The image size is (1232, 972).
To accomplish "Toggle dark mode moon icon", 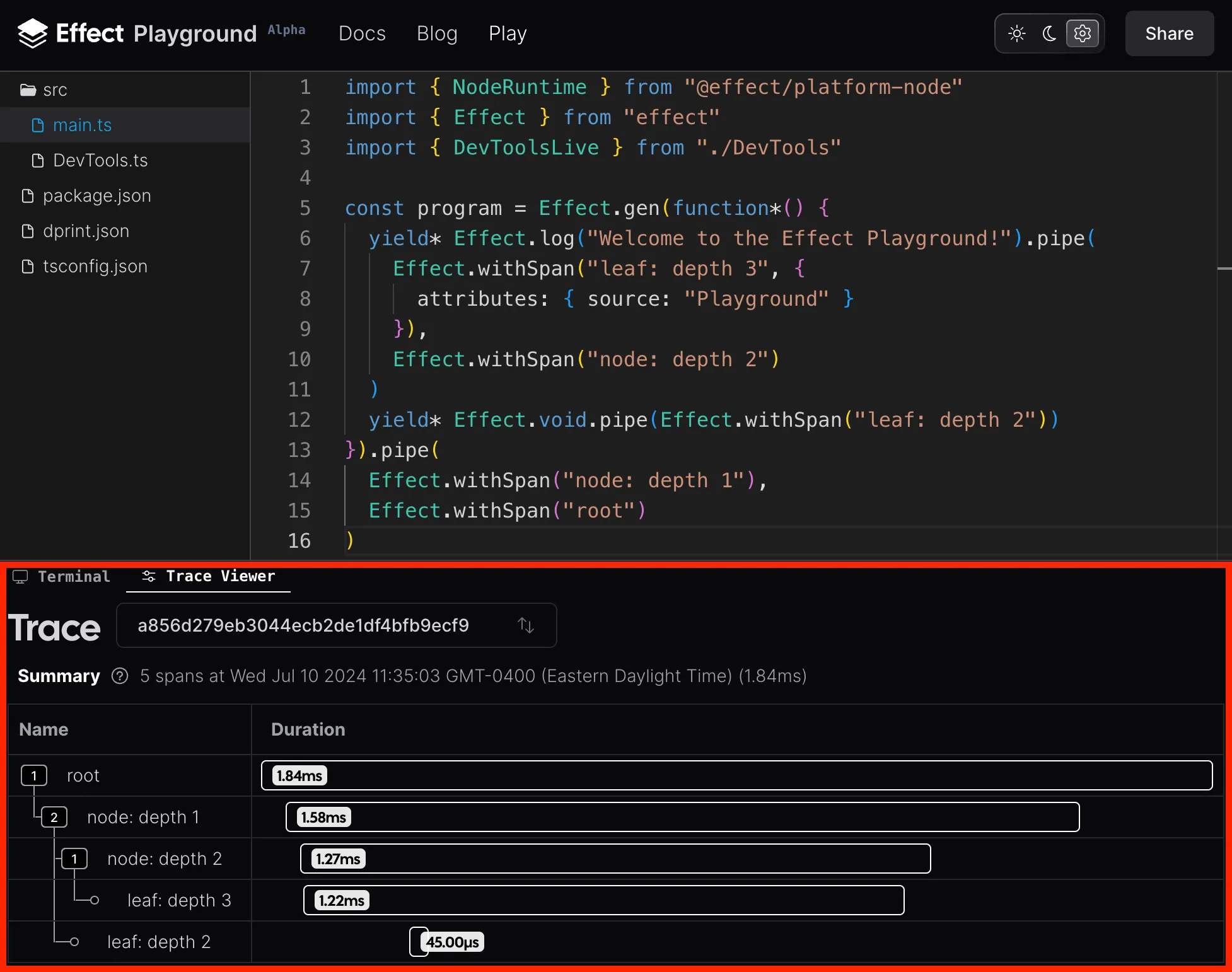I will [x=1050, y=32].
